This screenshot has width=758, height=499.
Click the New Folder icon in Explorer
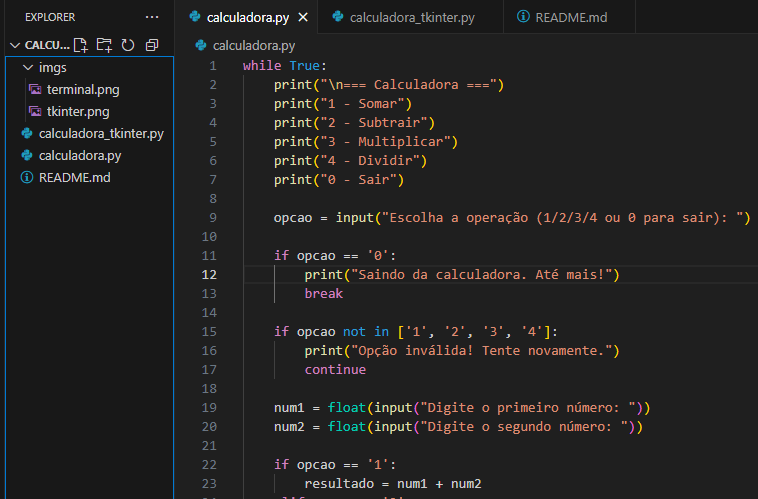[104, 45]
